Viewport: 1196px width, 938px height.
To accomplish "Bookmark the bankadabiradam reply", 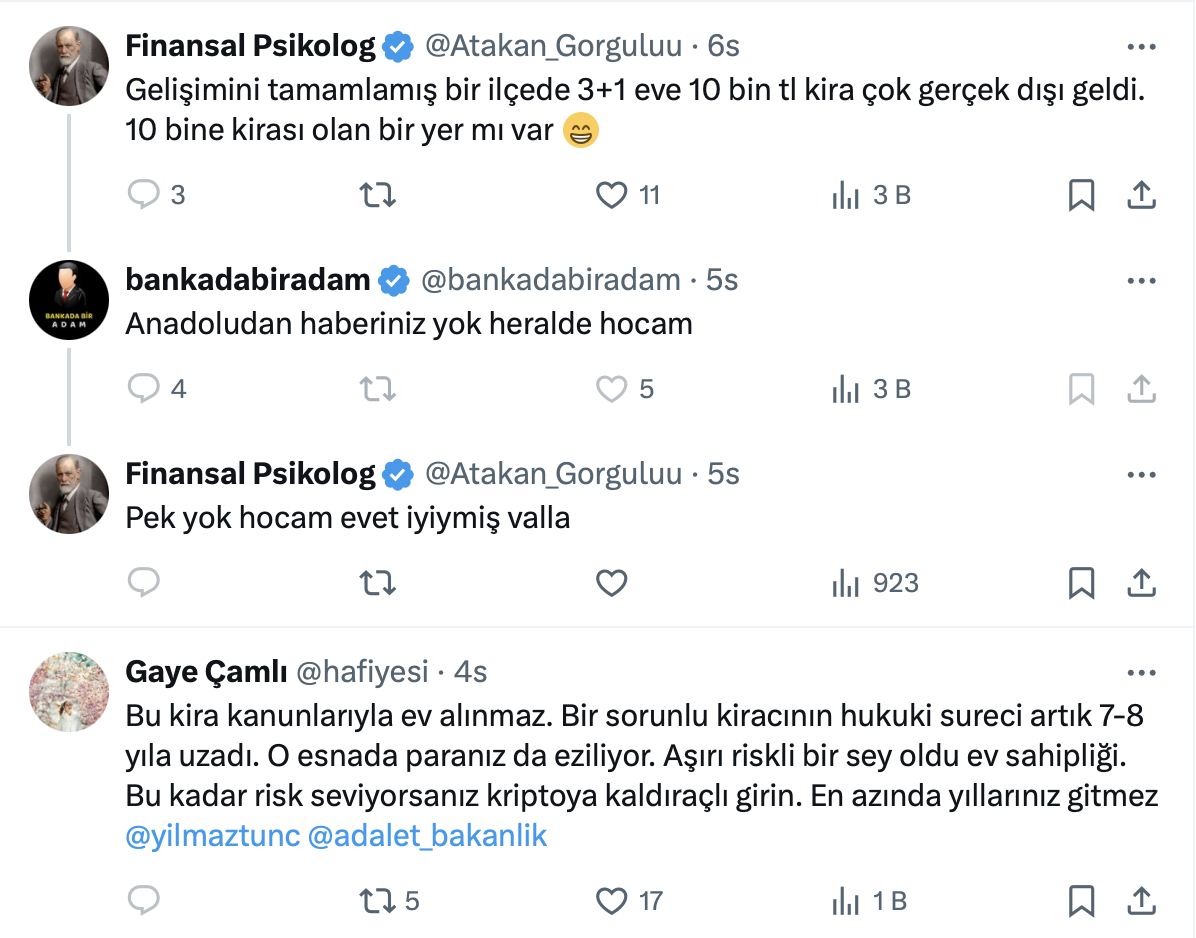I will (x=1081, y=388).
